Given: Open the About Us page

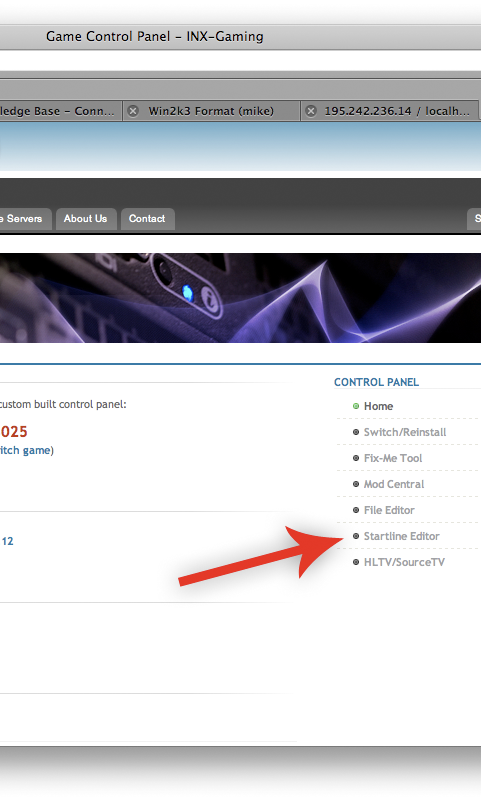Looking at the screenshot, I should (x=86, y=219).
